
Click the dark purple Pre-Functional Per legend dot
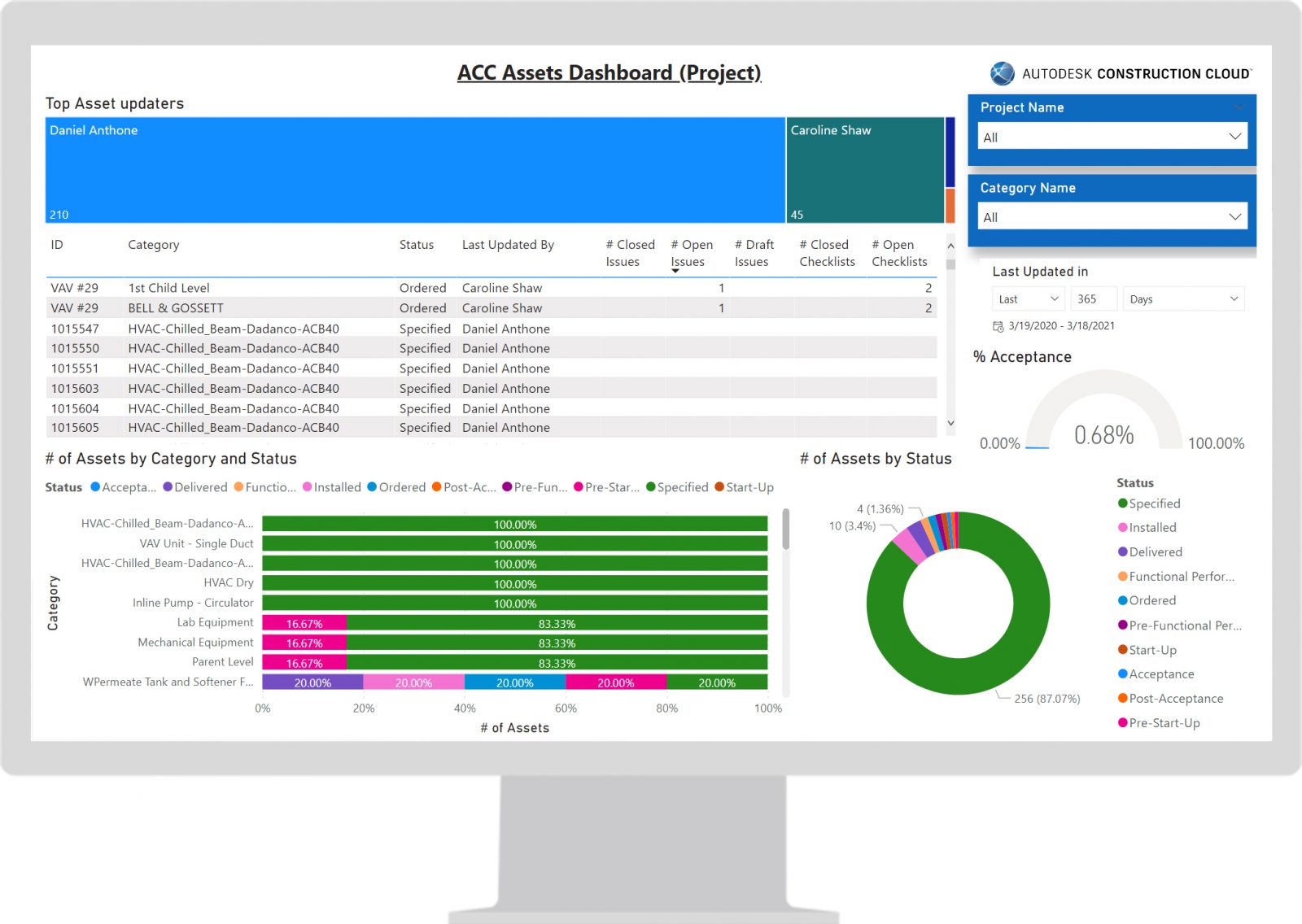[1121, 625]
